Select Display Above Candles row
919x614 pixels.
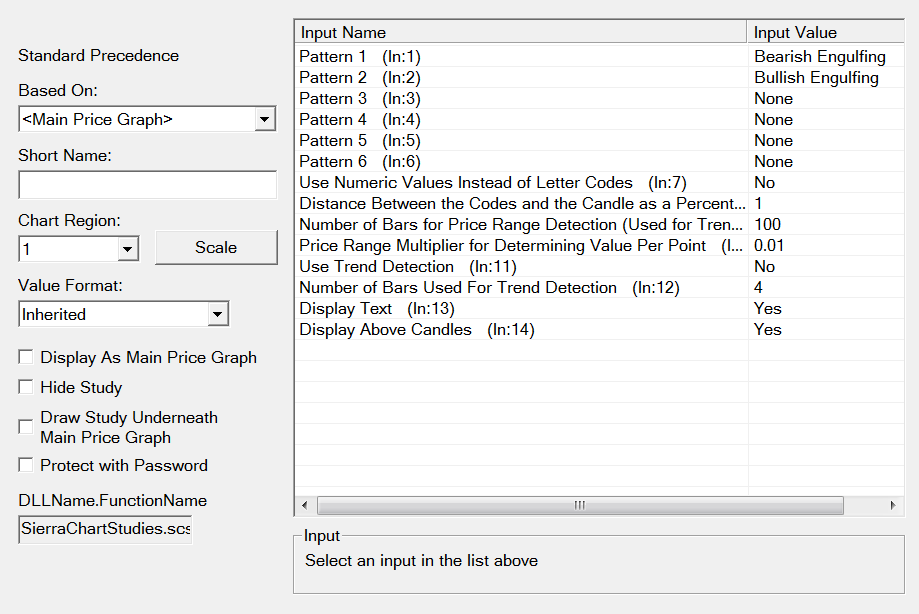pyautogui.click(x=520, y=330)
